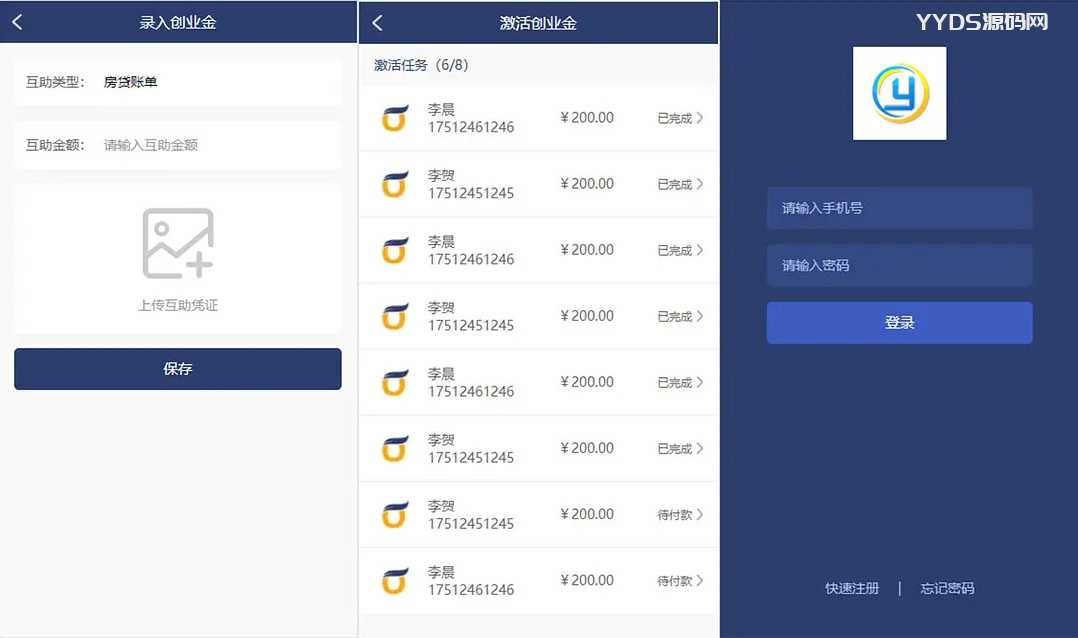The image size is (1078, 638).
Task: Tap avatar icon of 李晨 待付款 row
Action: point(395,581)
